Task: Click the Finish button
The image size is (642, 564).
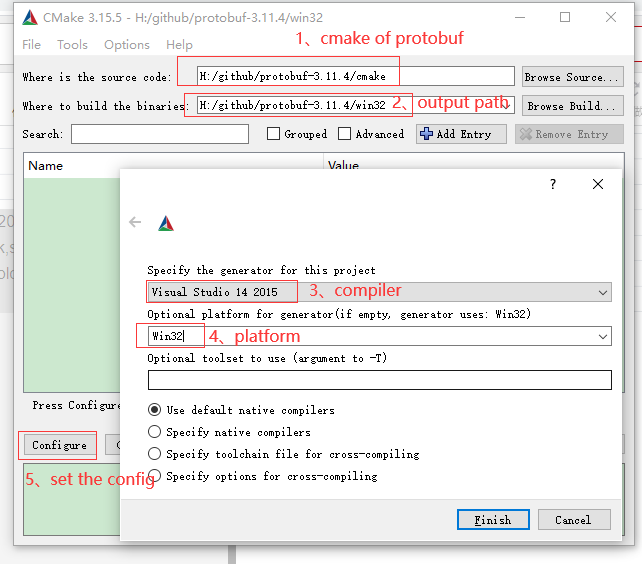Action: pyautogui.click(x=493, y=520)
